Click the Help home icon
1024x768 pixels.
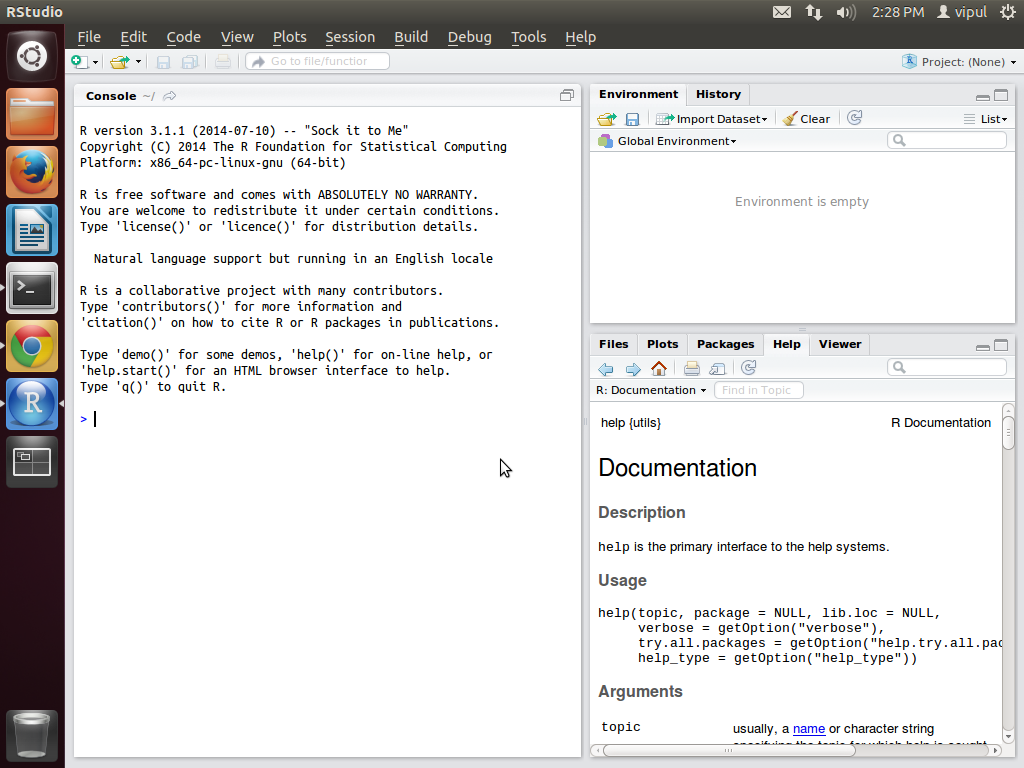(x=659, y=369)
